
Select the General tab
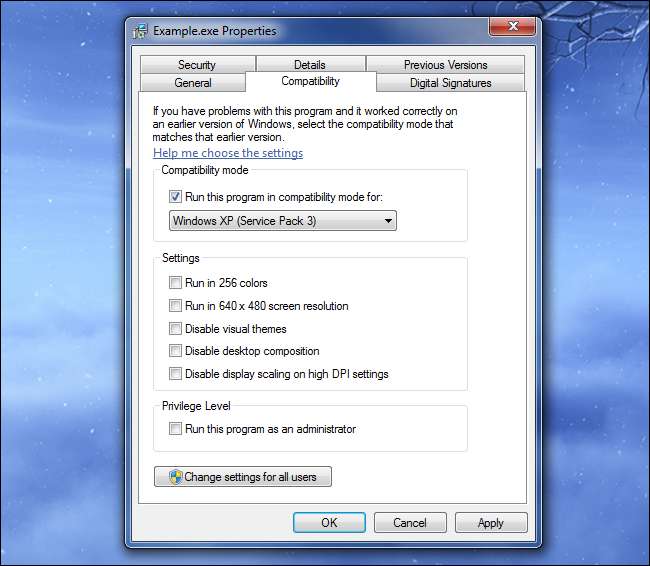[x=193, y=83]
